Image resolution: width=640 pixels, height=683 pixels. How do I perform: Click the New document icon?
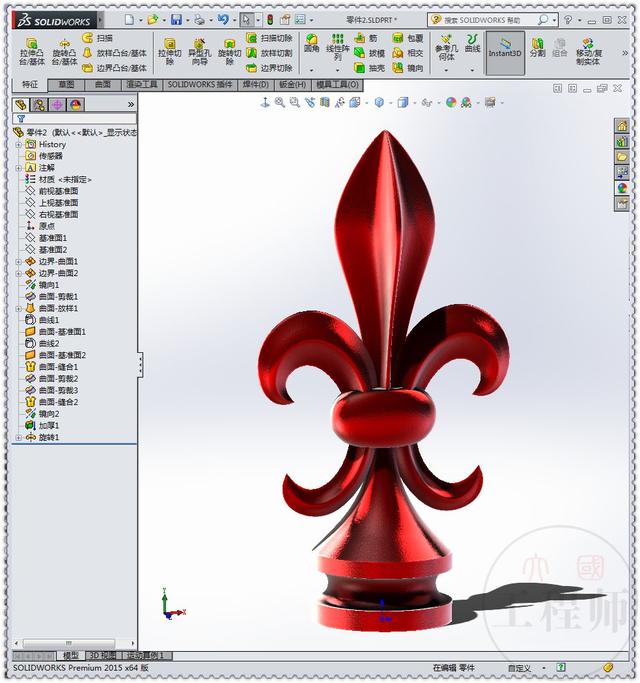click(x=129, y=20)
